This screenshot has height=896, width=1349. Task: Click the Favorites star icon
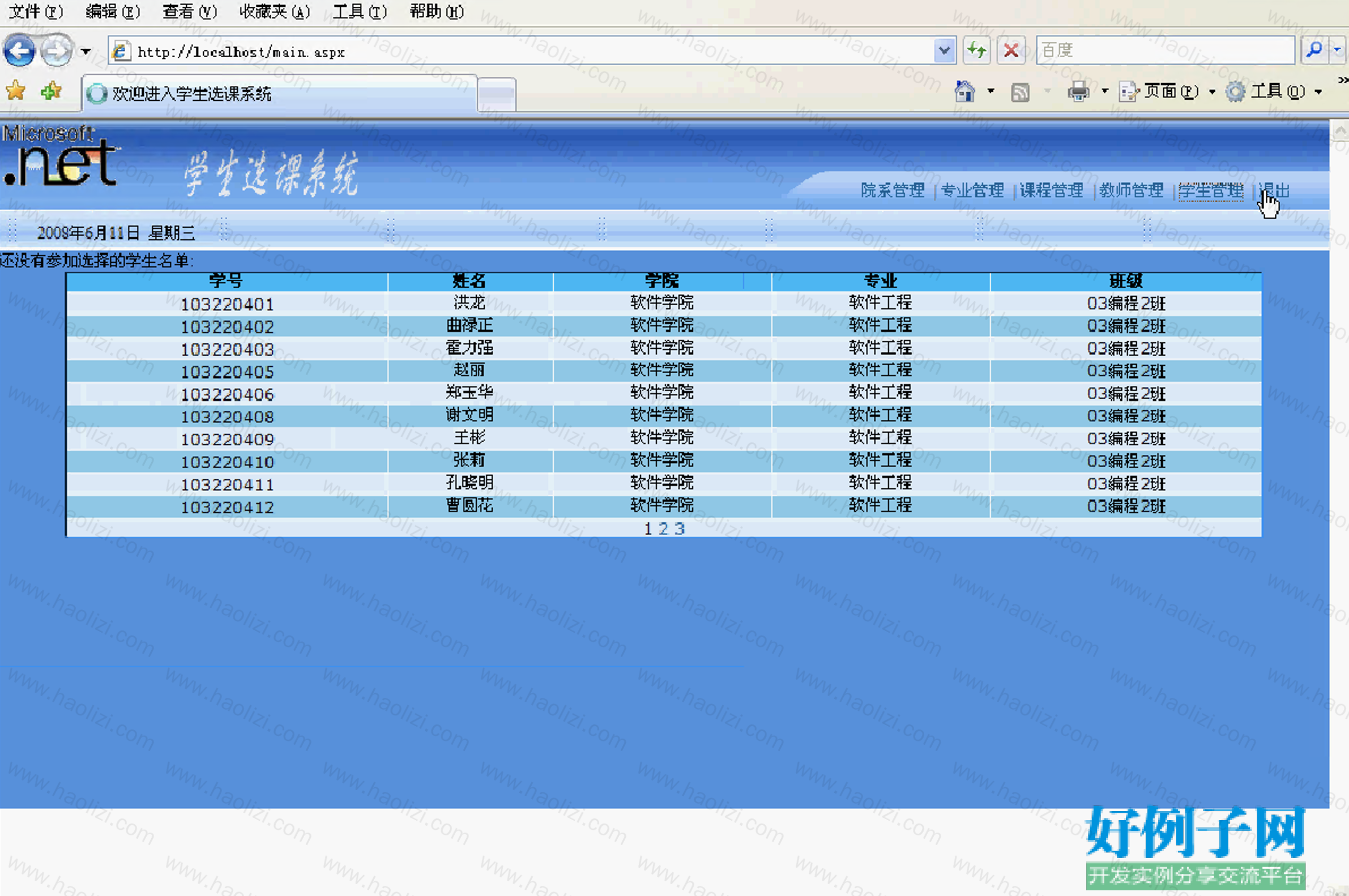[16, 91]
